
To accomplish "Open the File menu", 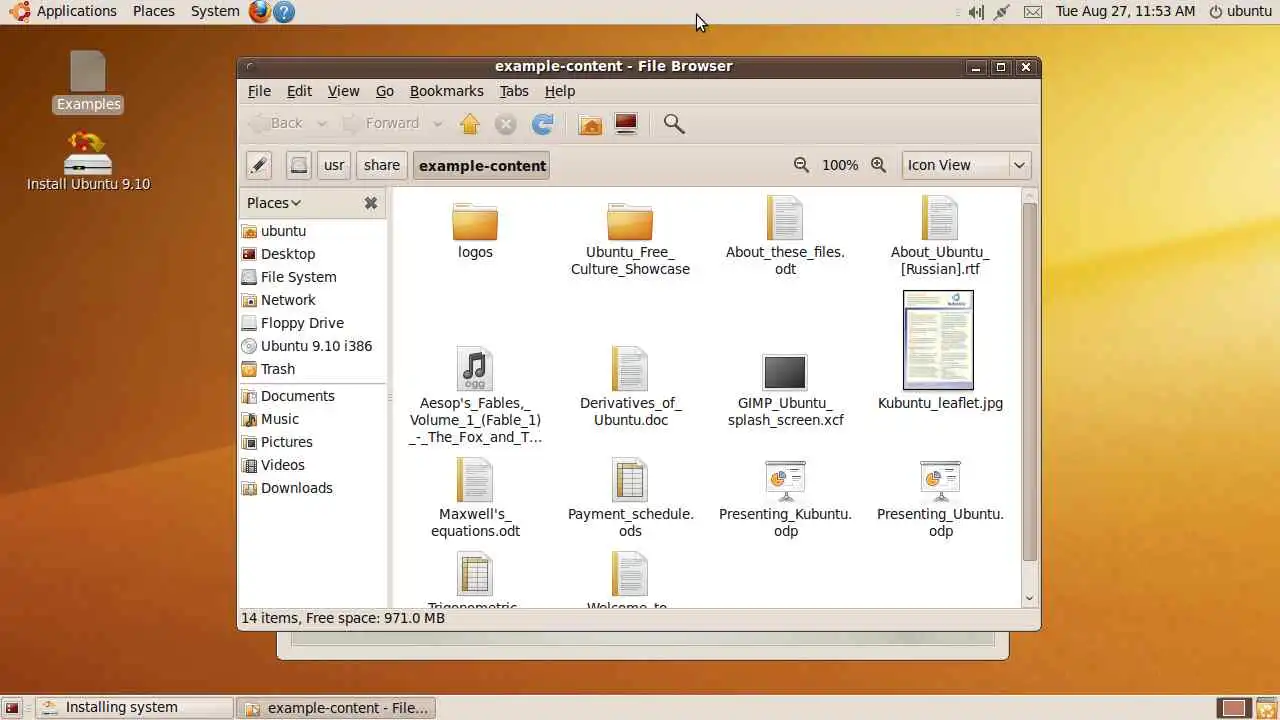I will tap(259, 91).
